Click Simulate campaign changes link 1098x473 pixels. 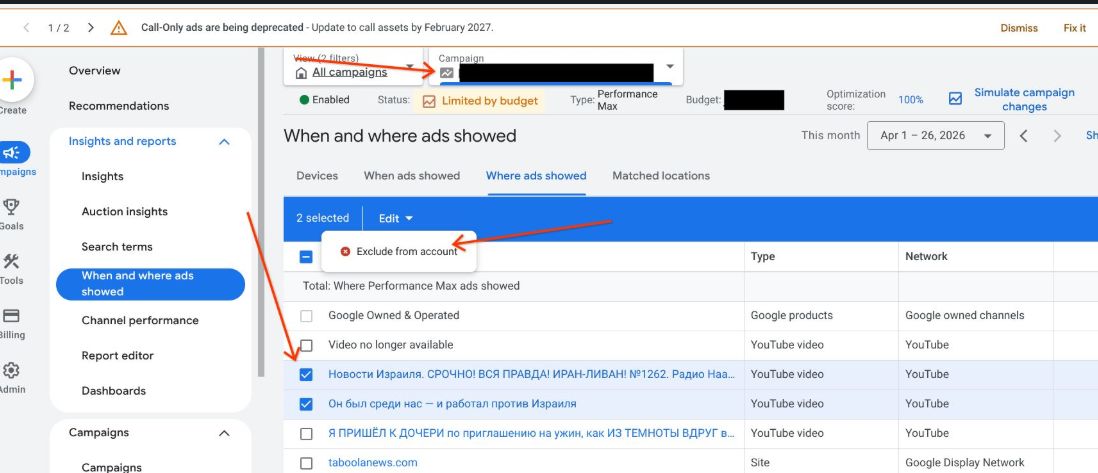click(x=1024, y=100)
